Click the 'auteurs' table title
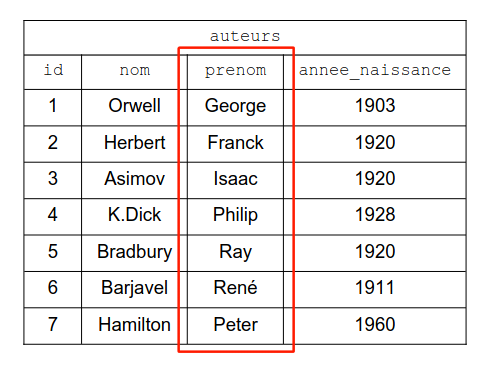Screen dimensions: 493x377 tap(245, 36)
